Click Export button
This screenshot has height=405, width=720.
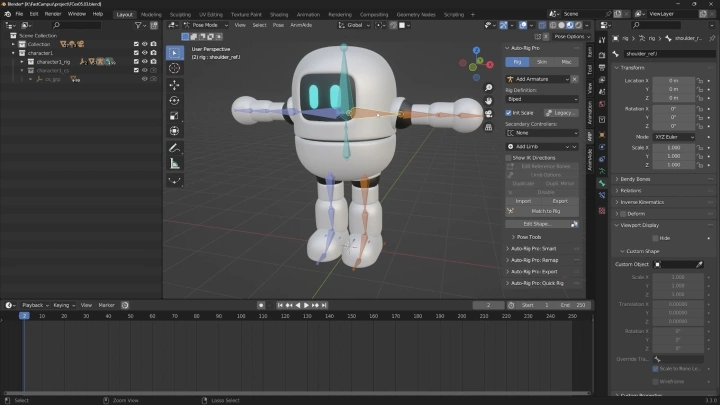(560, 202)
